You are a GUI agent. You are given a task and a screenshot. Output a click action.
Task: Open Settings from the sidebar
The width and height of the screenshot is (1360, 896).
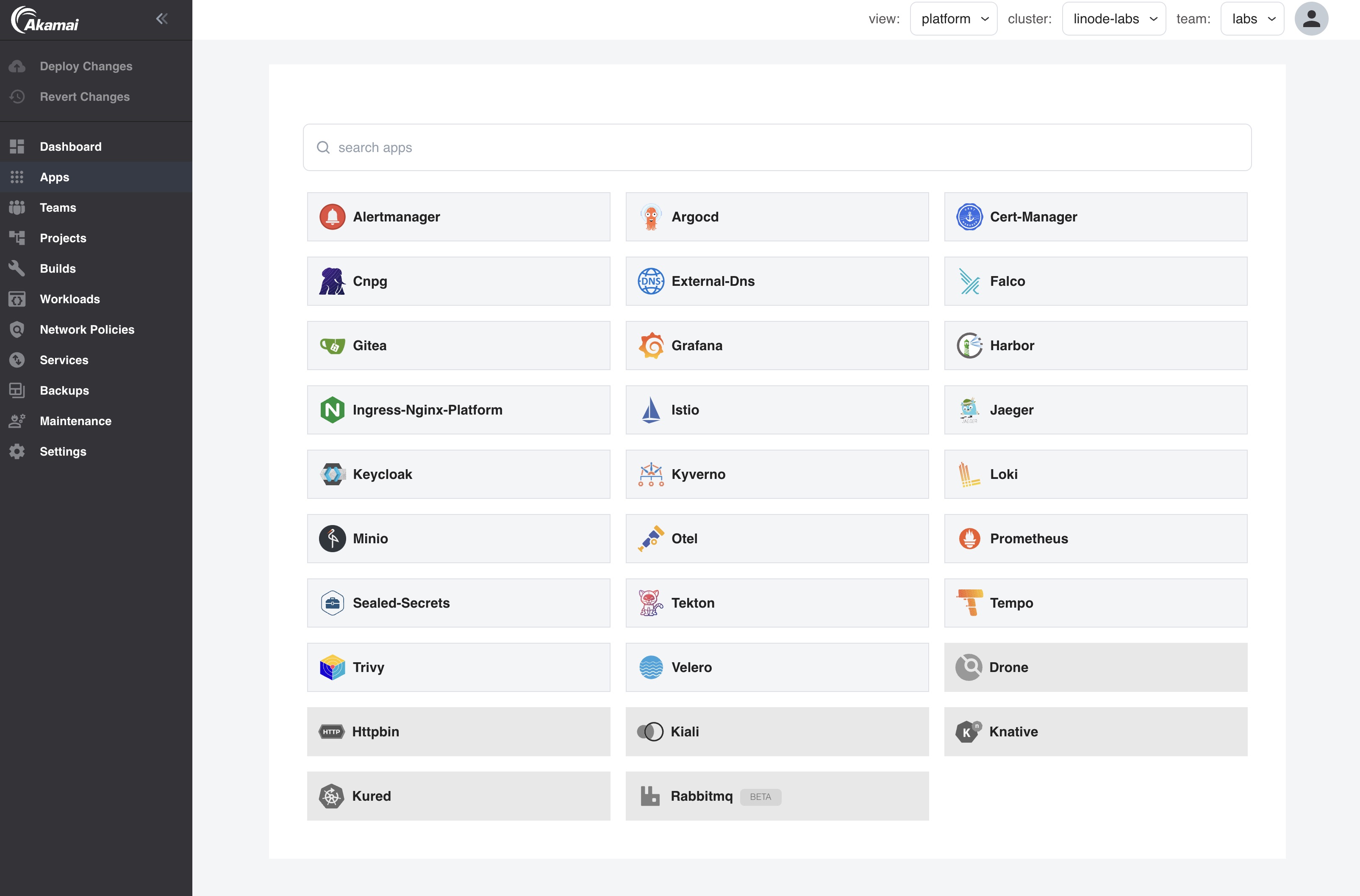pyautogui.click(x=96, y=451)
